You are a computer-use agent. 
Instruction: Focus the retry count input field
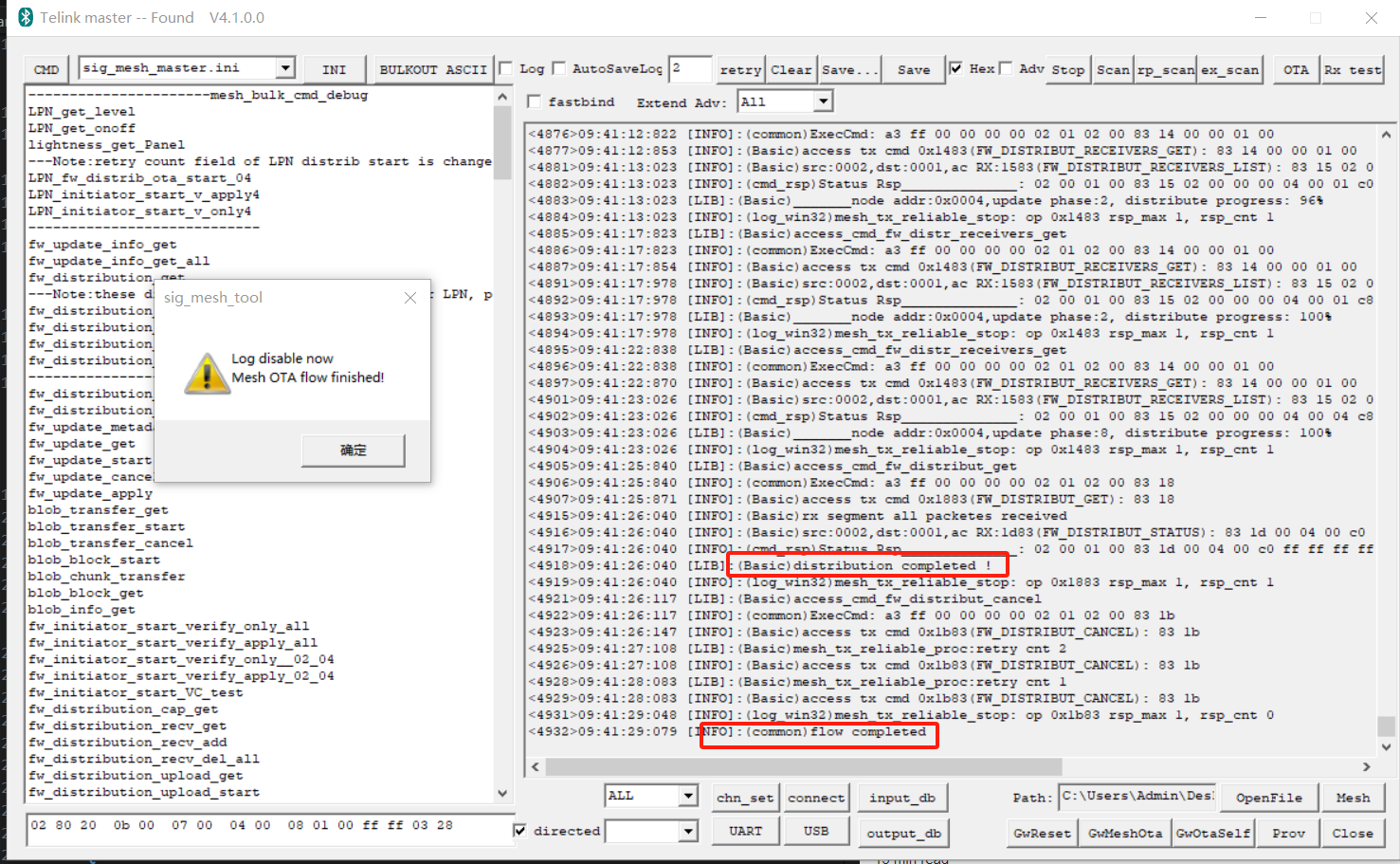pos(690,68)
